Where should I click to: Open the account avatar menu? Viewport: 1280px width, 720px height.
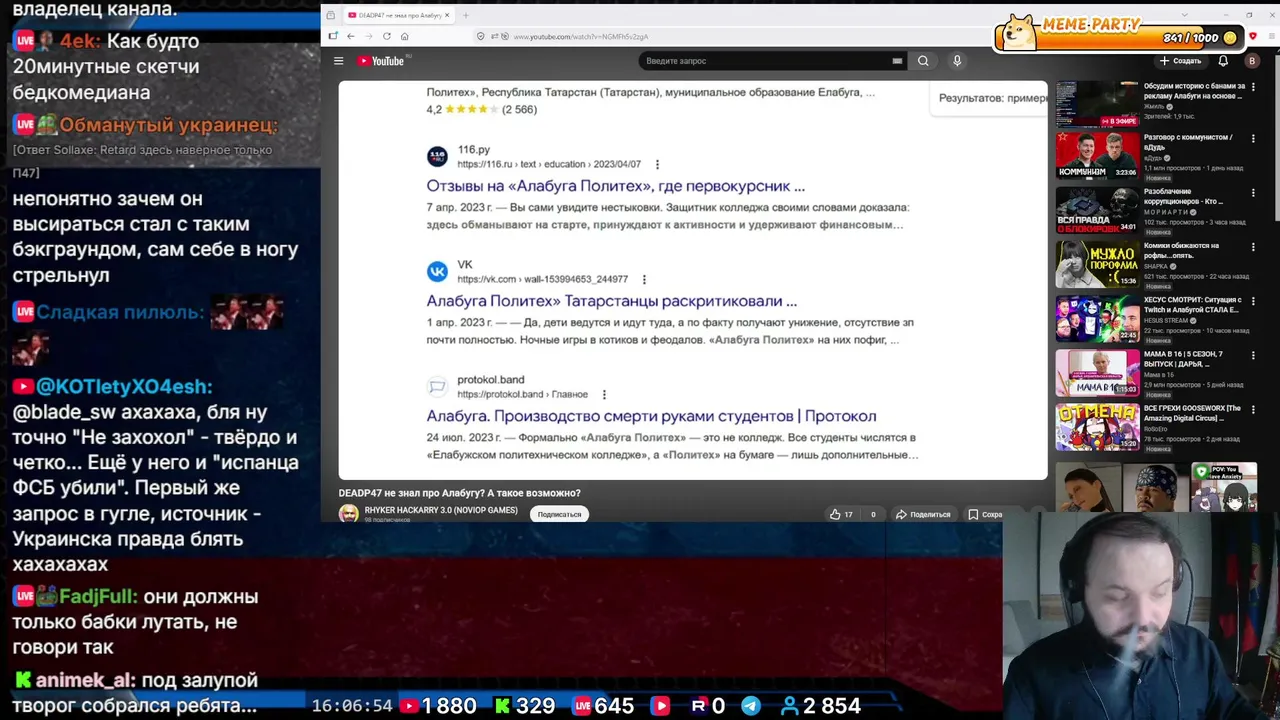(x=1252, y=61)
